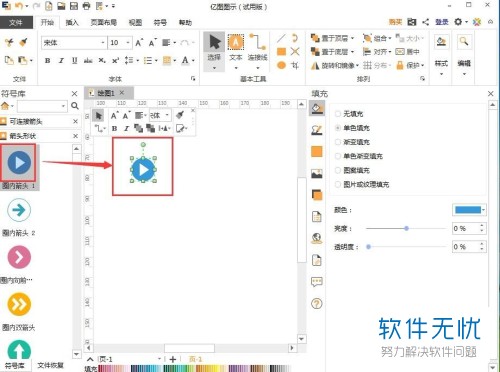This screenshot has width=500, height=372.
Task: Switch to 文件恢复 panel tab at bottom
Action: tap(50, 365)
